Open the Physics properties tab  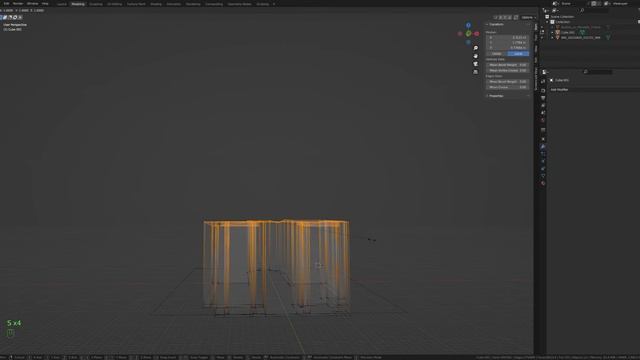click(x=543, y=161)
